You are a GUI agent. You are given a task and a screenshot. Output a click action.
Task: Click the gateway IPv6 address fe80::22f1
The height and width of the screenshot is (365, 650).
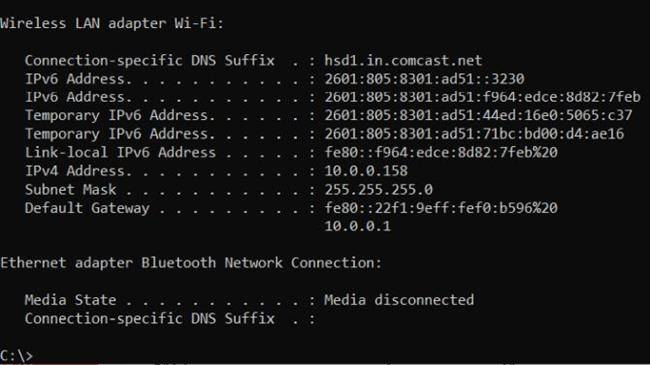(x=441, y=208)
